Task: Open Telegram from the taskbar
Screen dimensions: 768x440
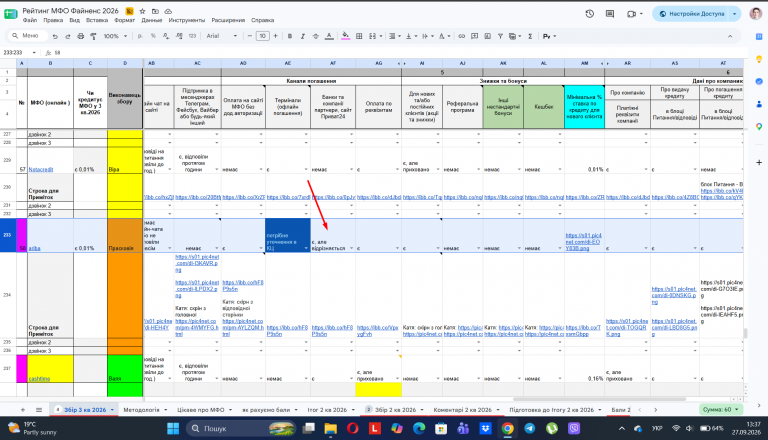Action: click(529, 428)
